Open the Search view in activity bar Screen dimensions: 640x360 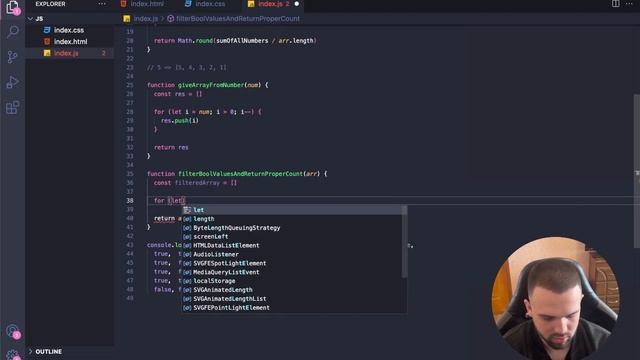pos(13,31)
